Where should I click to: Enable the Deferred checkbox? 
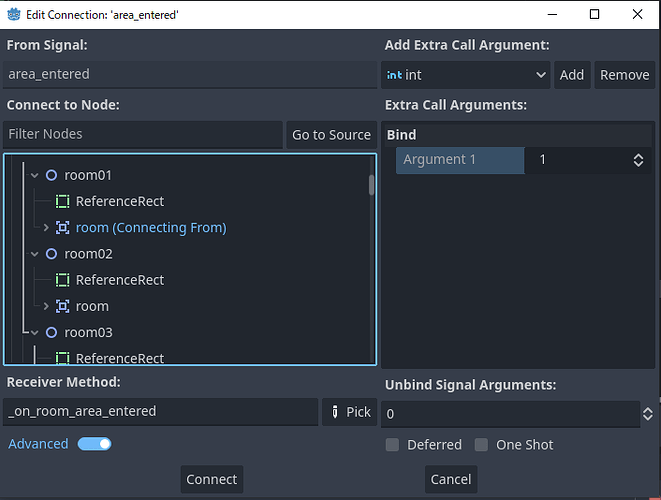392,445
